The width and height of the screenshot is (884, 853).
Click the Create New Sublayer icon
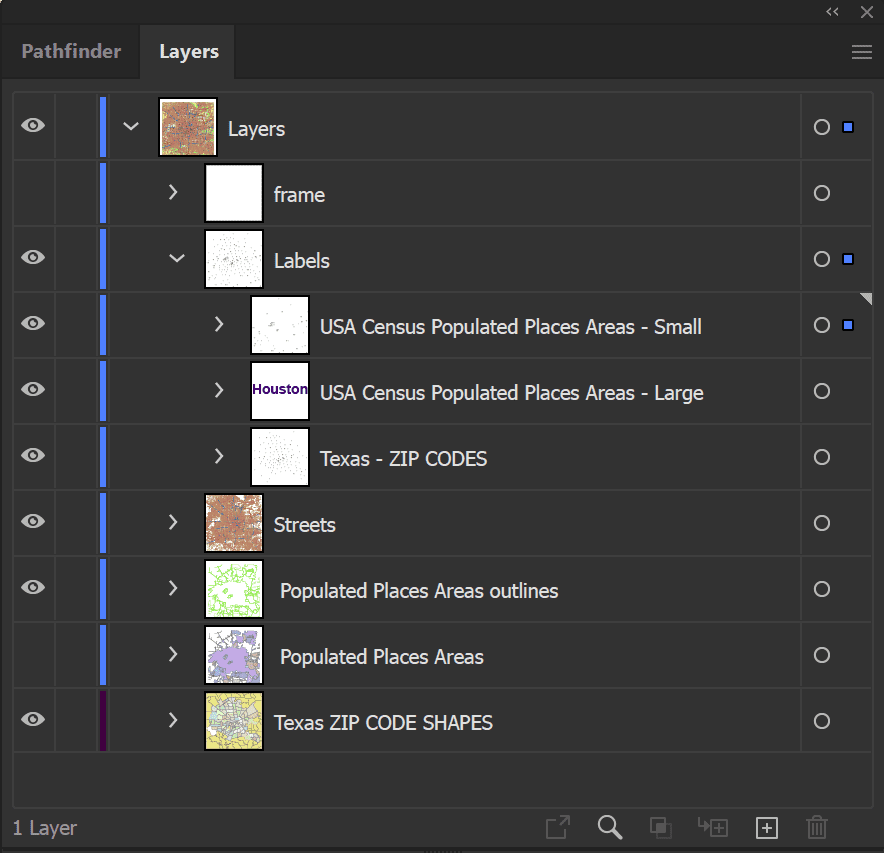(x=713, y=827)
